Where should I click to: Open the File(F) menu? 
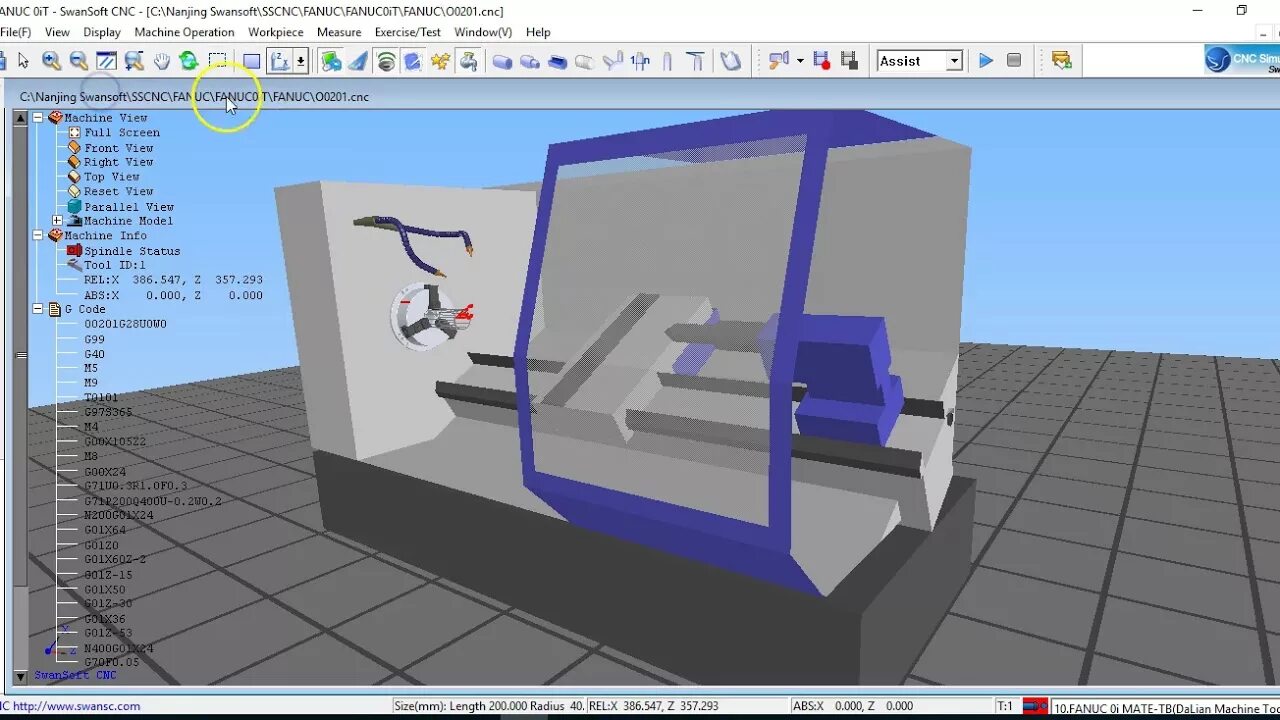pos(15,32)
